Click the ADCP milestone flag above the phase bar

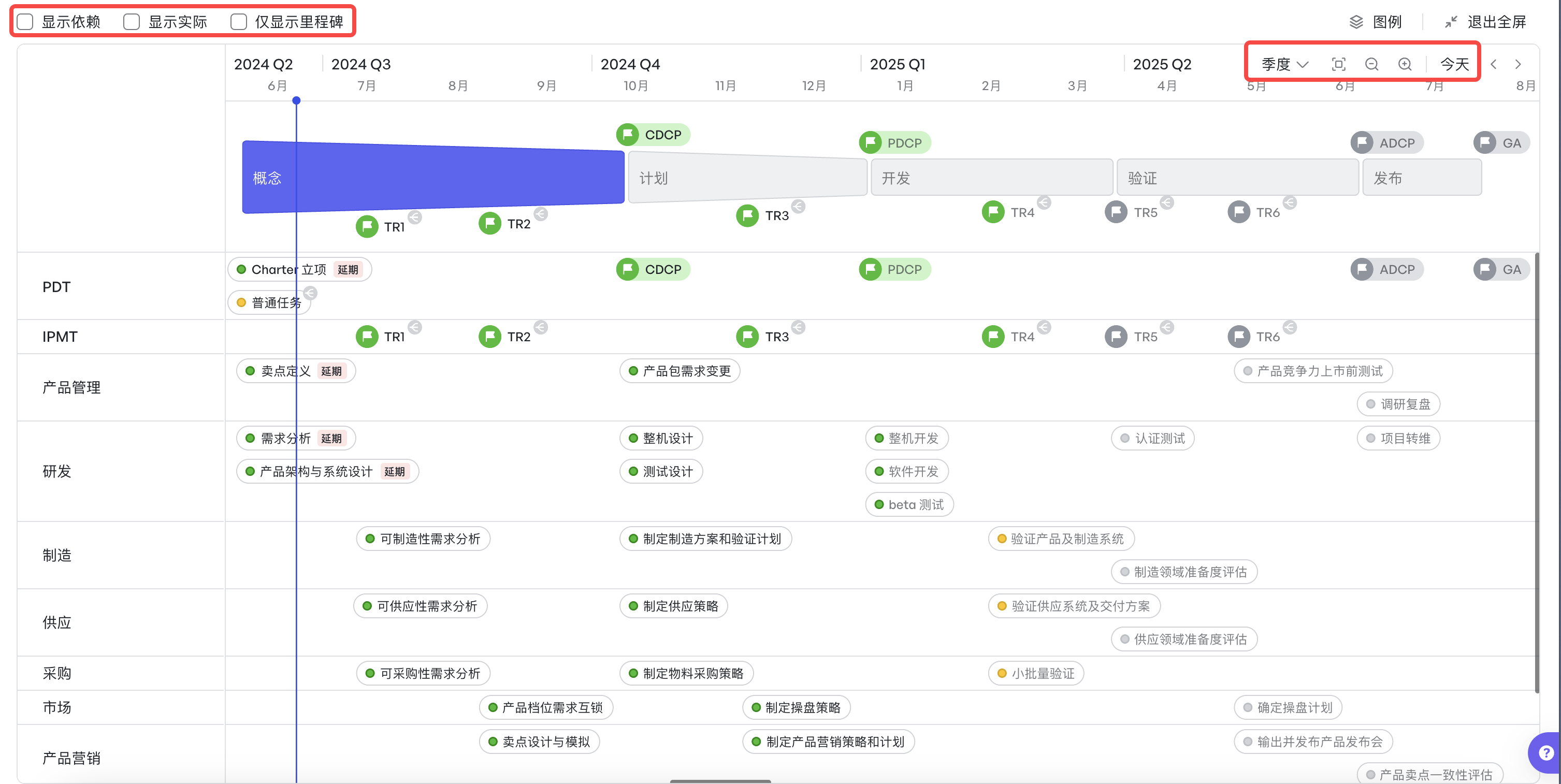pyautogui.click(x=1387, y=143)
